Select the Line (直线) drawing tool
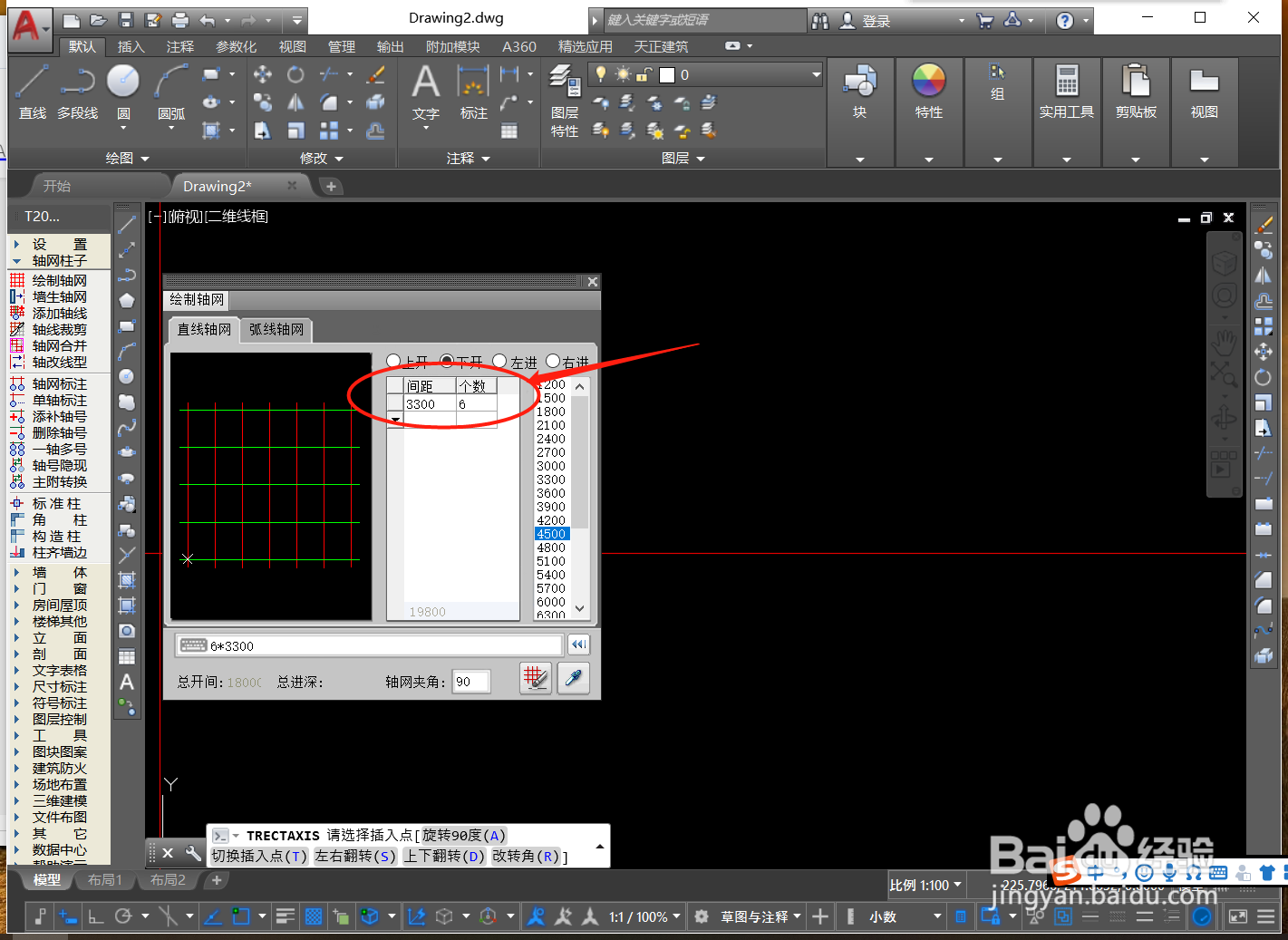Image resolution: width=1288 pixels, height=940 pixels. click(32, 92)
